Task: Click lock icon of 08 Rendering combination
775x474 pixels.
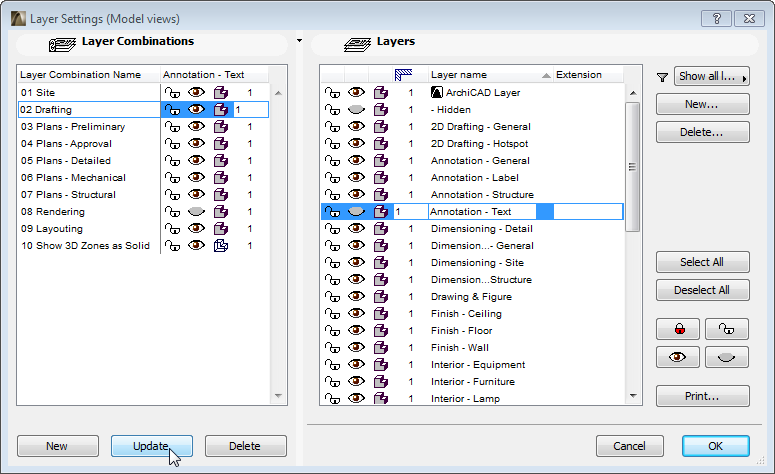Action: (x=172, y=212)
